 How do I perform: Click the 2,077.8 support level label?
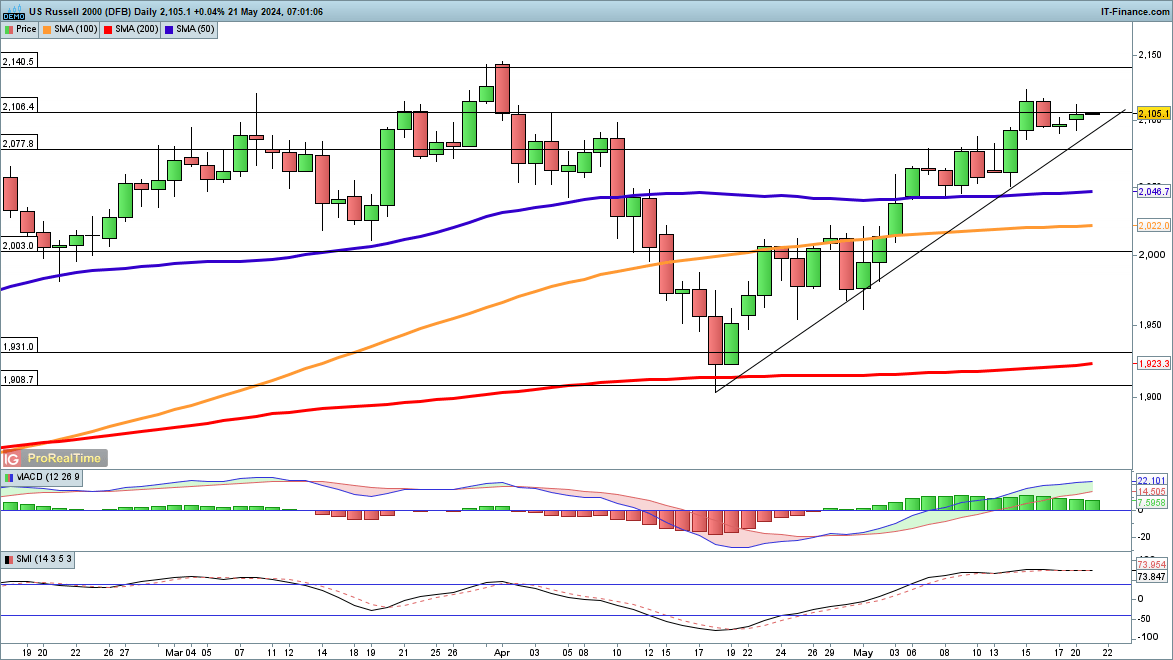[x=19, y=143]
